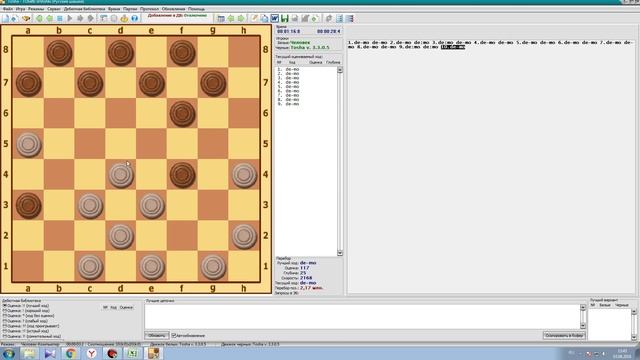Select the highlighted move 10 in notation
640x360 pixels.
pos(453,47)
